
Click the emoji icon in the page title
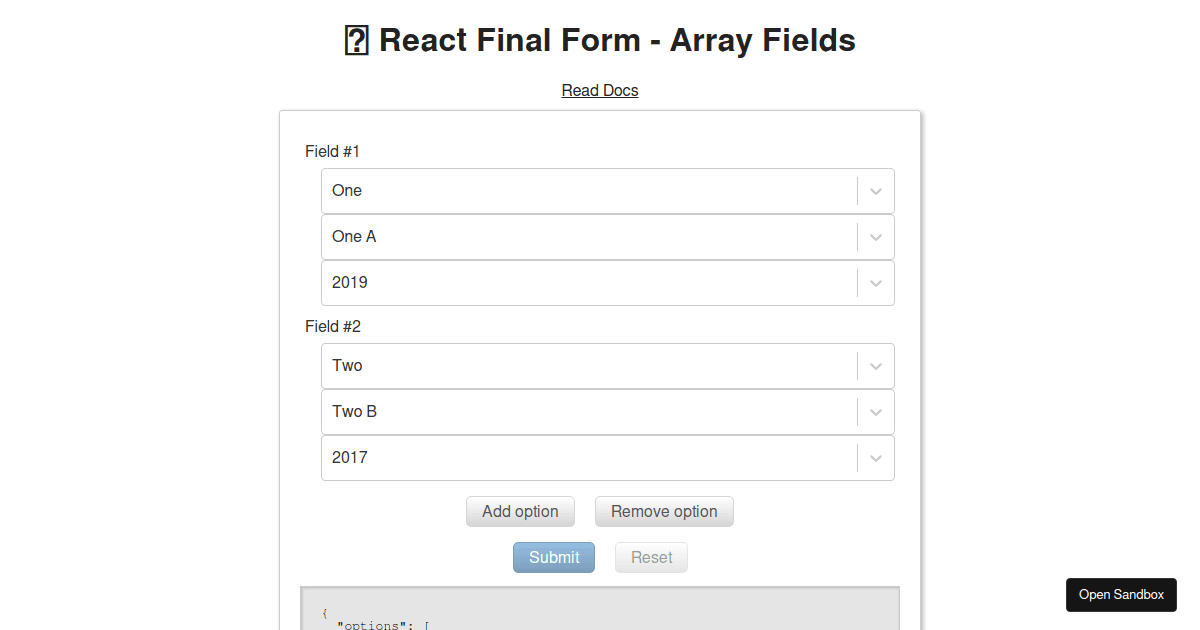[356, 40]
